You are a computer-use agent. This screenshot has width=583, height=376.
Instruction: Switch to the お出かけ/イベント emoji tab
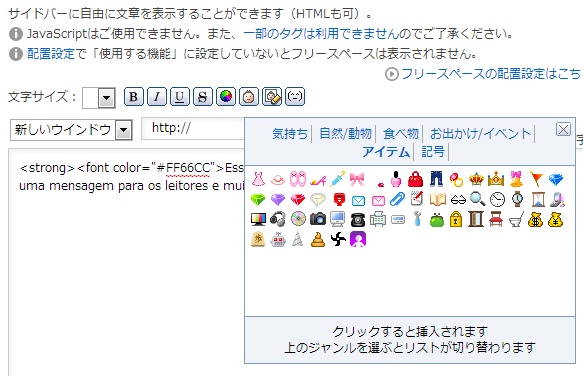coord(480,134)
